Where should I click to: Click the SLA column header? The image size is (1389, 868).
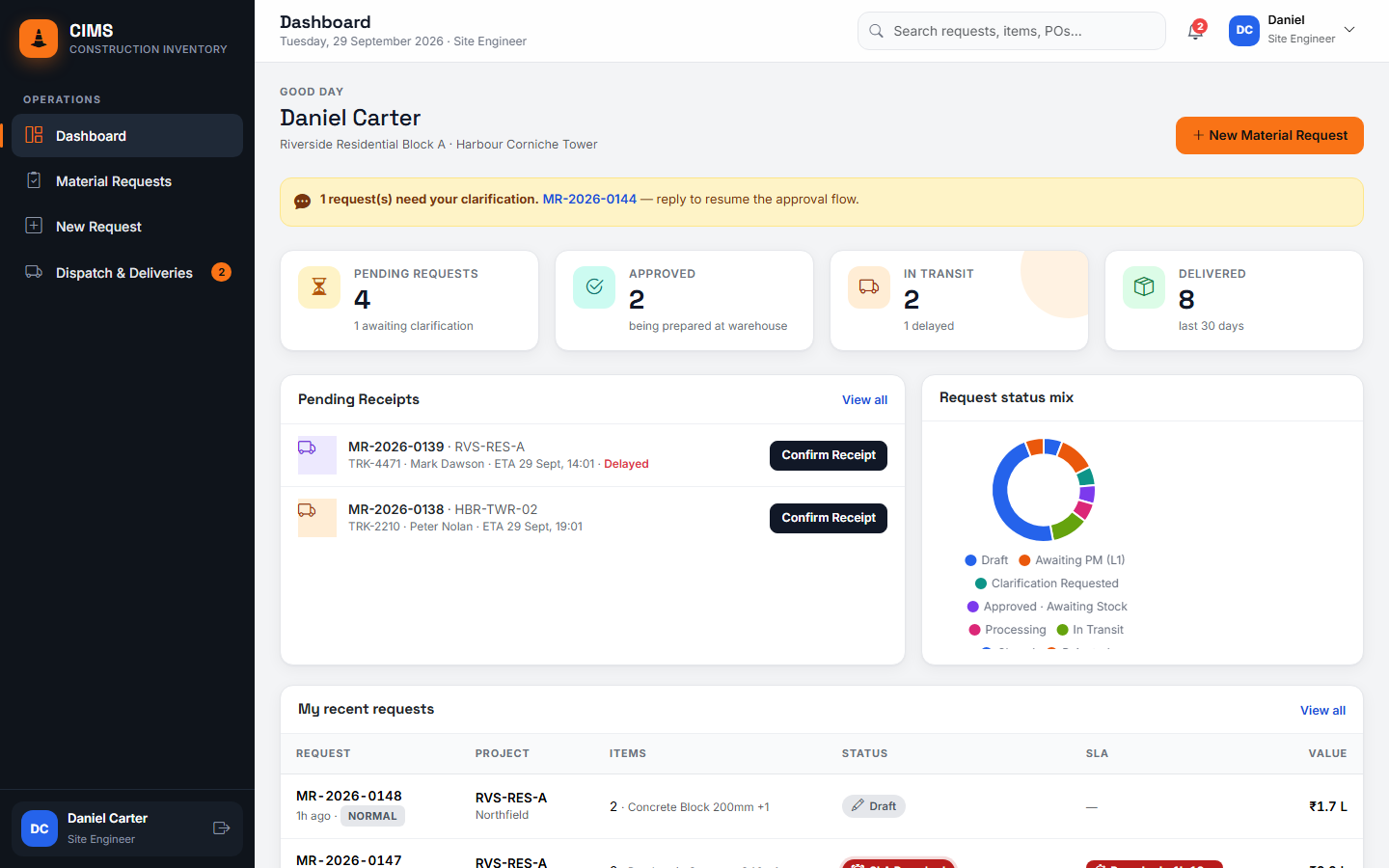point(1097,753)
